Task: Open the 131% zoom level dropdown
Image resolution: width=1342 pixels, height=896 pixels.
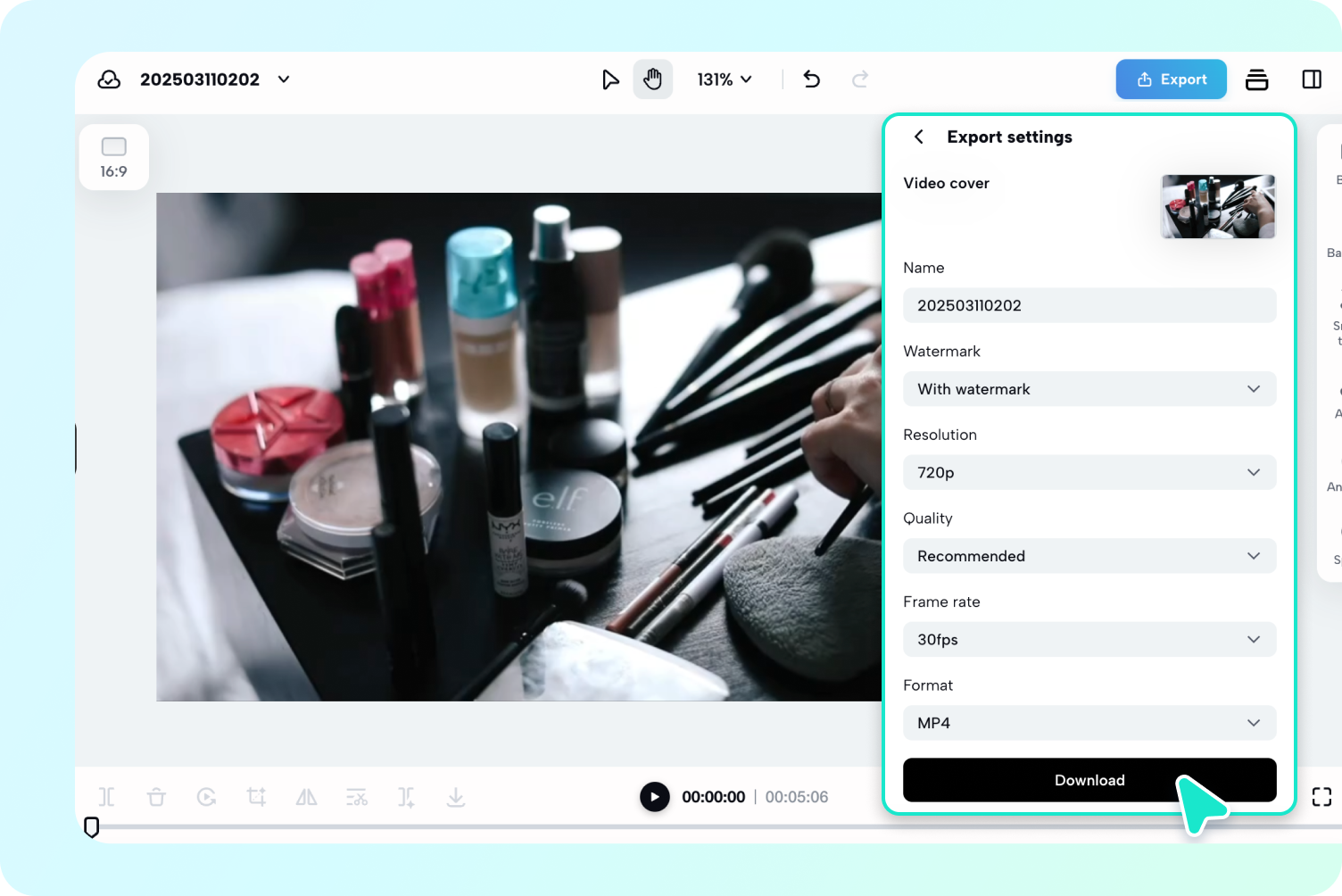Action: click(x=725, y=79)
